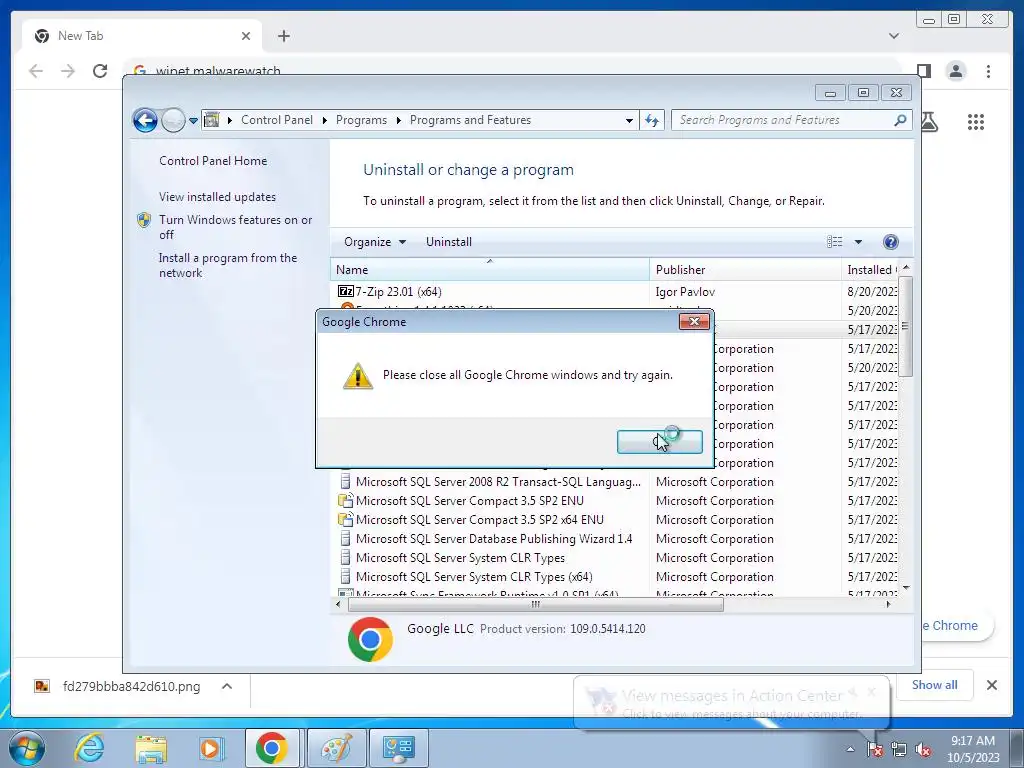Click Programs and Features breadcrumb

coord(470,120)
